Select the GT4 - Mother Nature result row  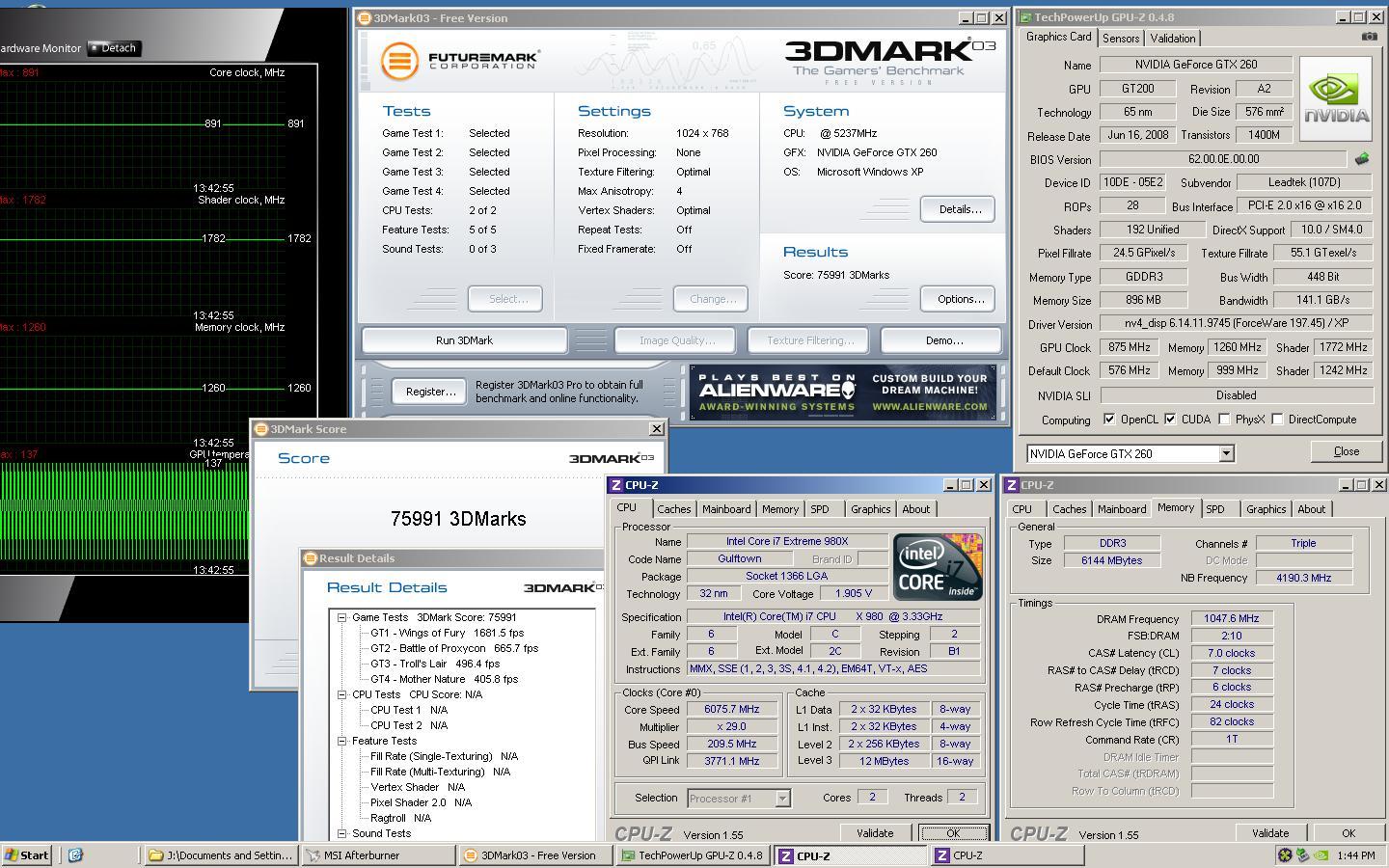click(x=444, y=679)
